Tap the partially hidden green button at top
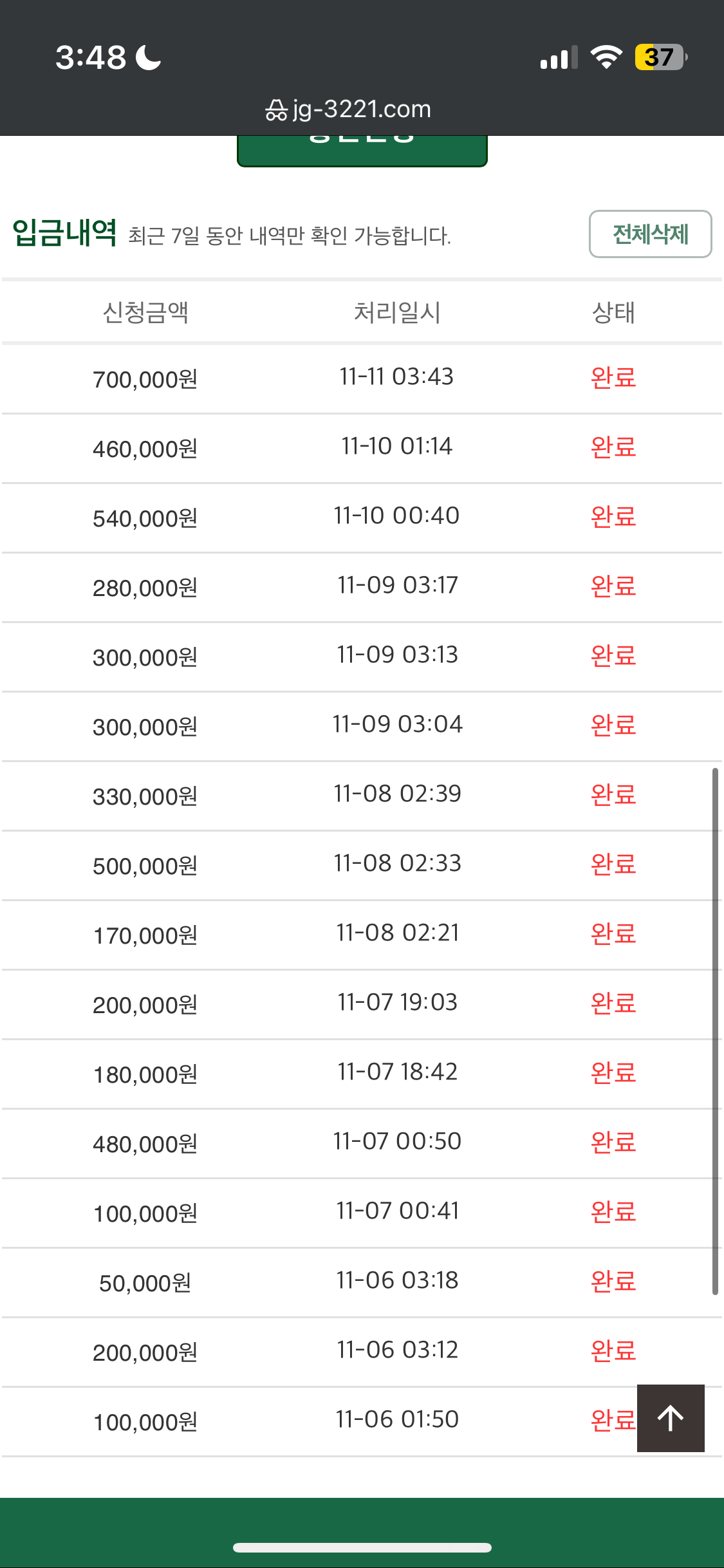Screen dimensions: 724x1568 point(362,151)
